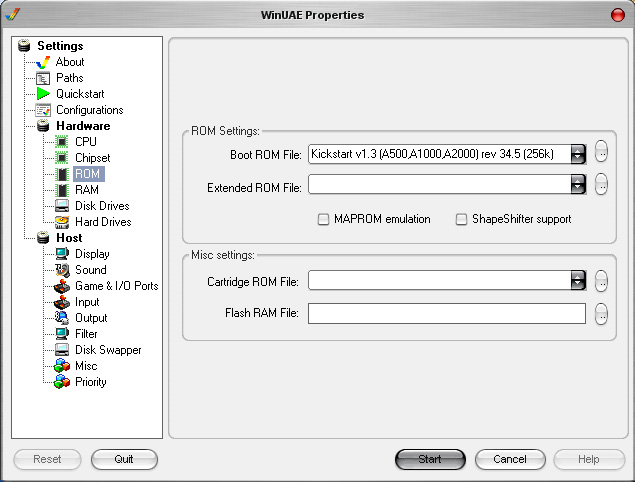Open Hard Drives settings label

(103, 222)
